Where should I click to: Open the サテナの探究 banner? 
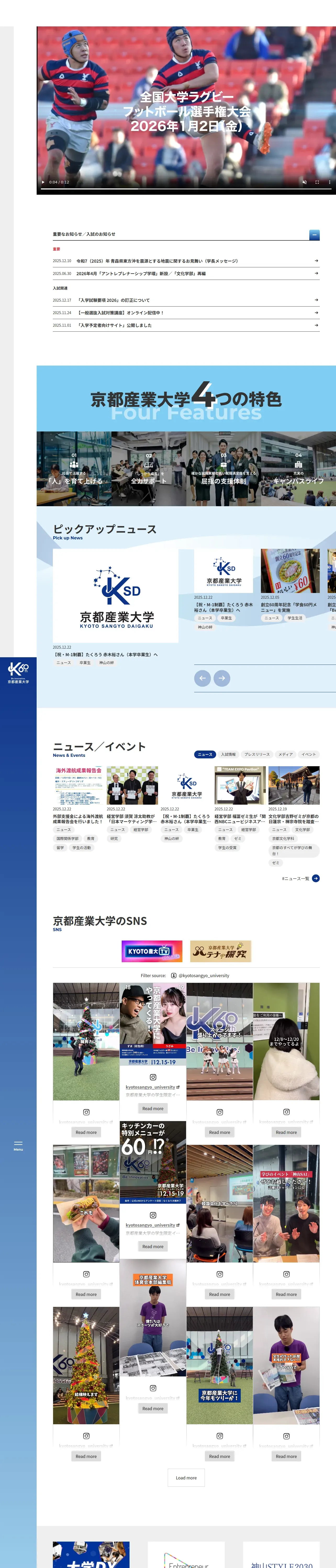pos(221,952)
